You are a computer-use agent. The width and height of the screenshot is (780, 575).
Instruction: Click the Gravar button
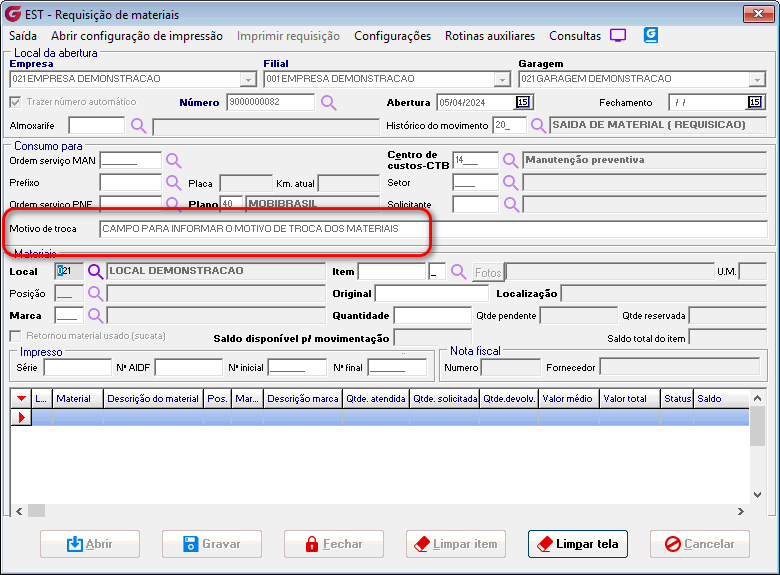[212, 544]
